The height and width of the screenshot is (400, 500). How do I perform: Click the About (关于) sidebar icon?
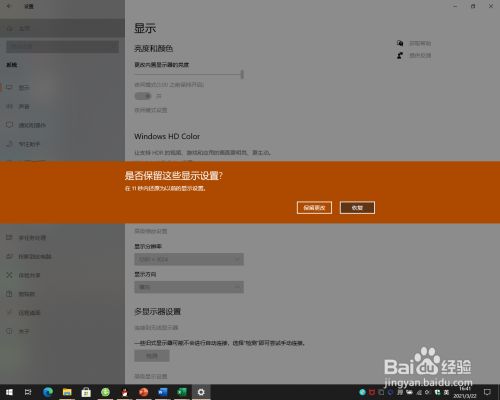coord(9,331)
